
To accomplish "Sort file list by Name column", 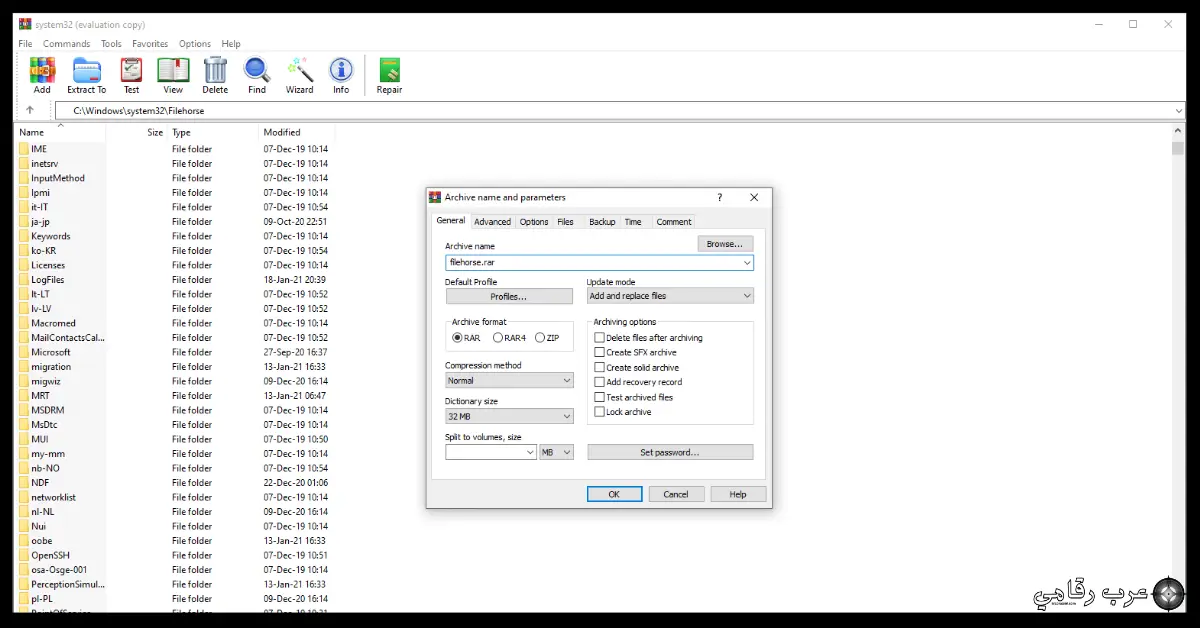I will [60, 132].
